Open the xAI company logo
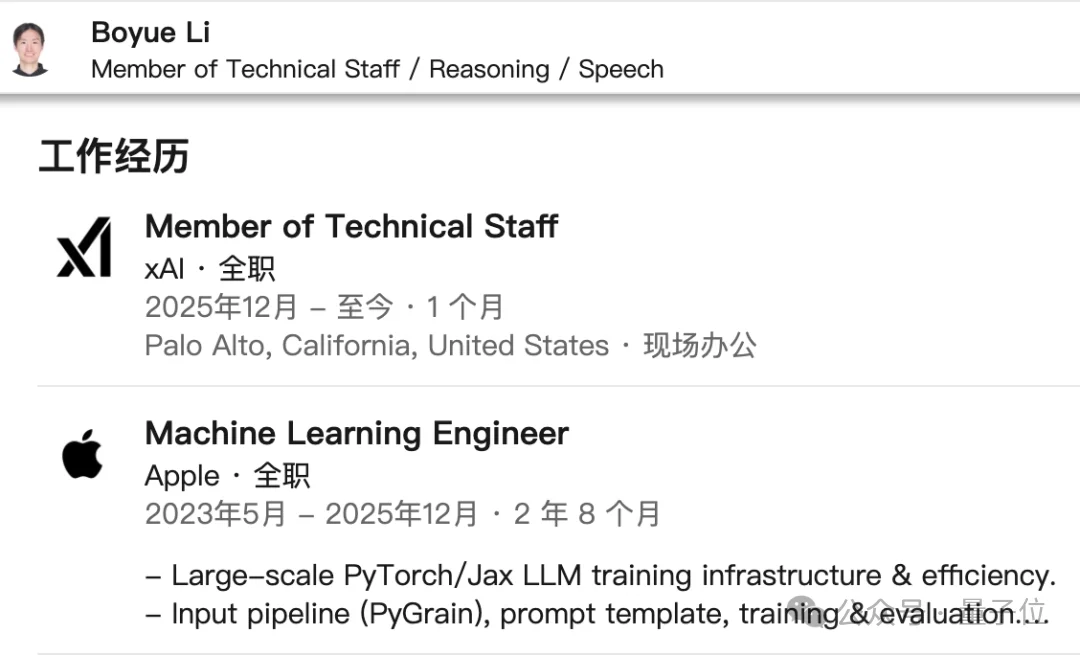 [x=84, y=247]
